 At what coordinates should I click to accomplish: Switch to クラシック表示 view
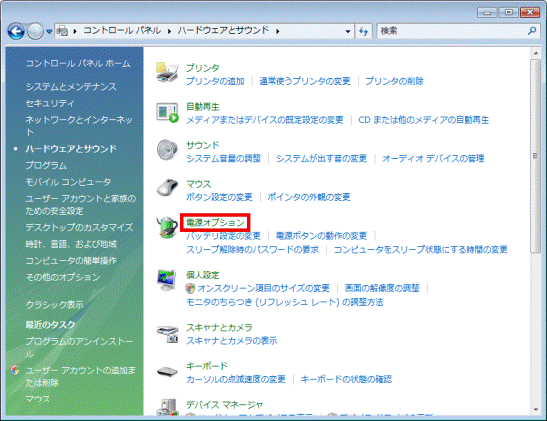54,305
